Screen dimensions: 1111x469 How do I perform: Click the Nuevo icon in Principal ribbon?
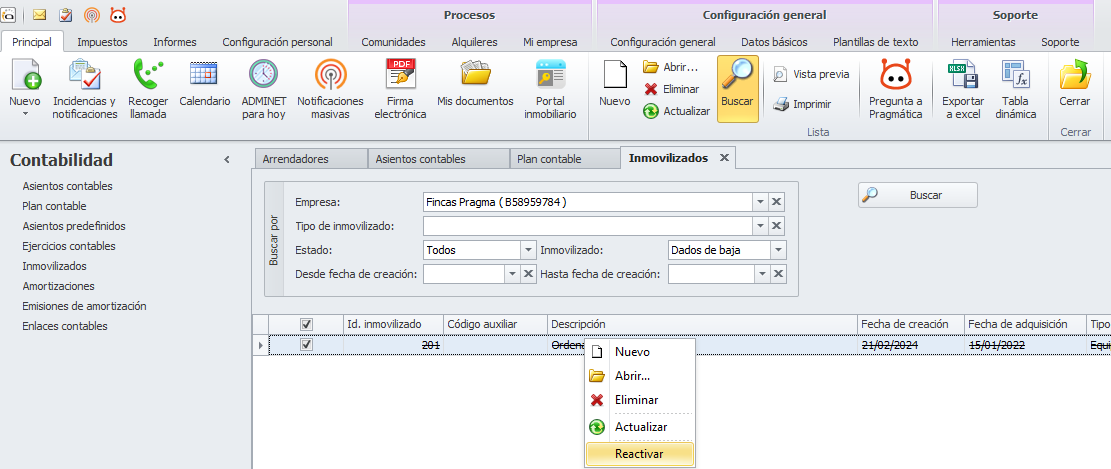tap(25, 74)
